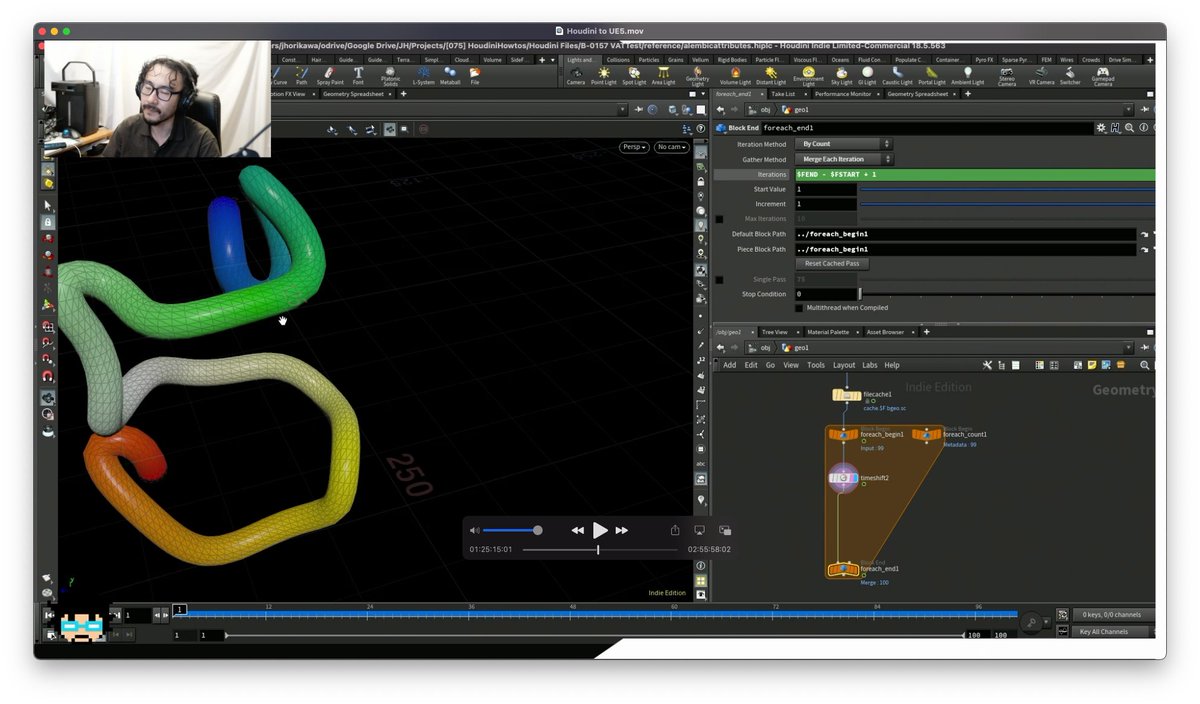Select the Spray Paint shelf tool

[330, 75]
